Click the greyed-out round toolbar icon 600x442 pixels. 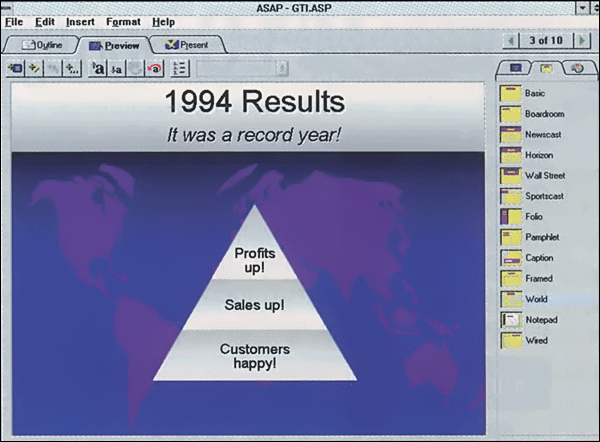(x=135, y=69)
